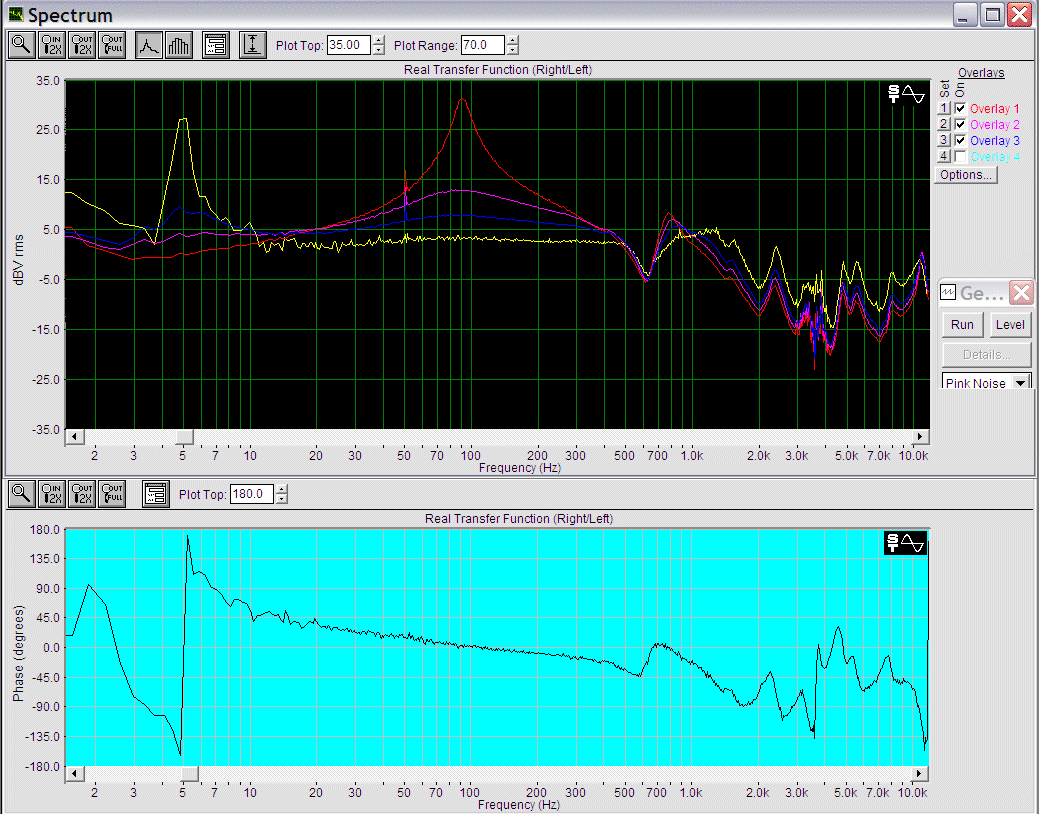Switch to bar graph display mode

point(178,45)
